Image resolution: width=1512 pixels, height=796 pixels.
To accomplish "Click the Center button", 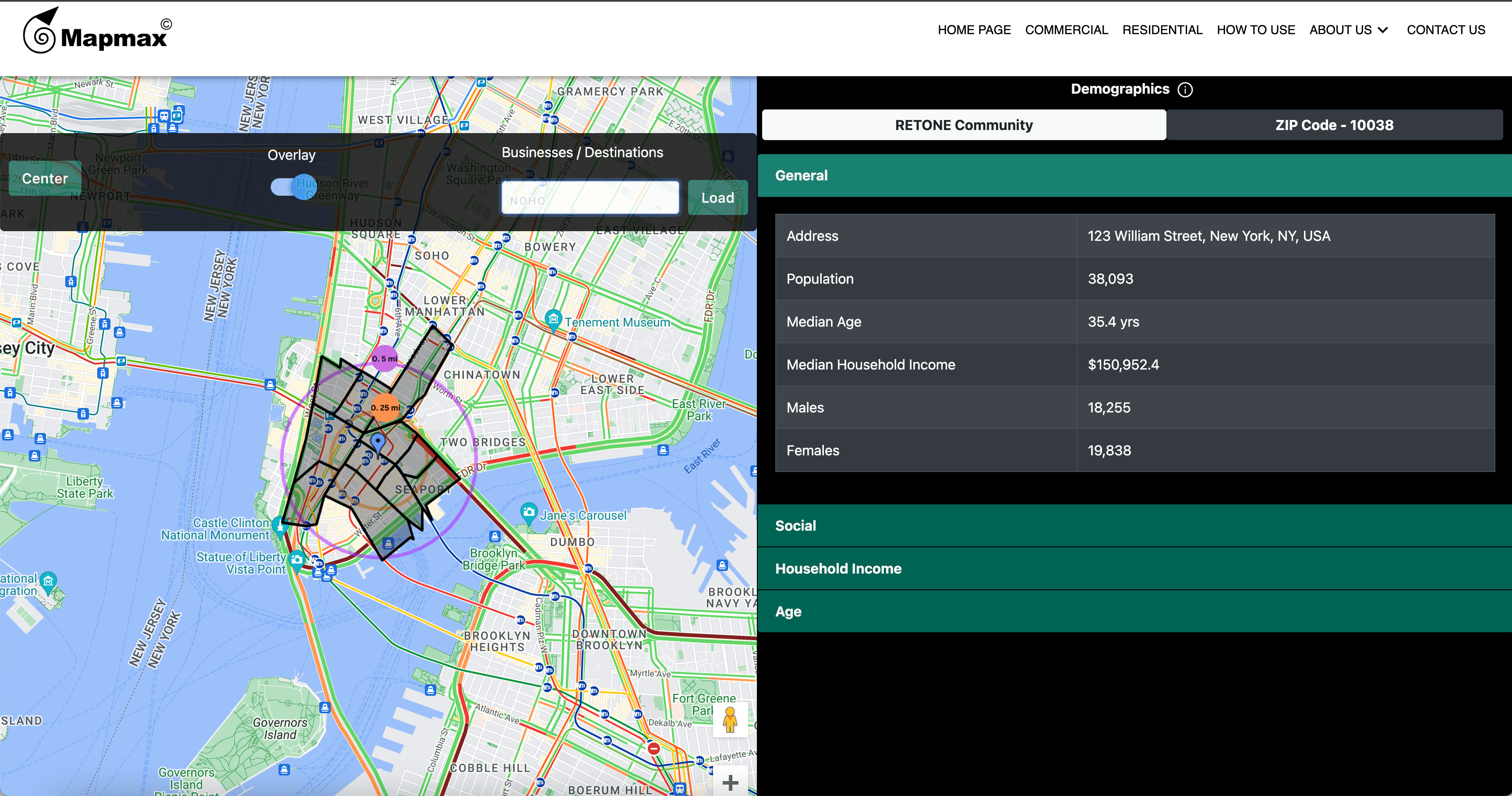I will [45, 178].
